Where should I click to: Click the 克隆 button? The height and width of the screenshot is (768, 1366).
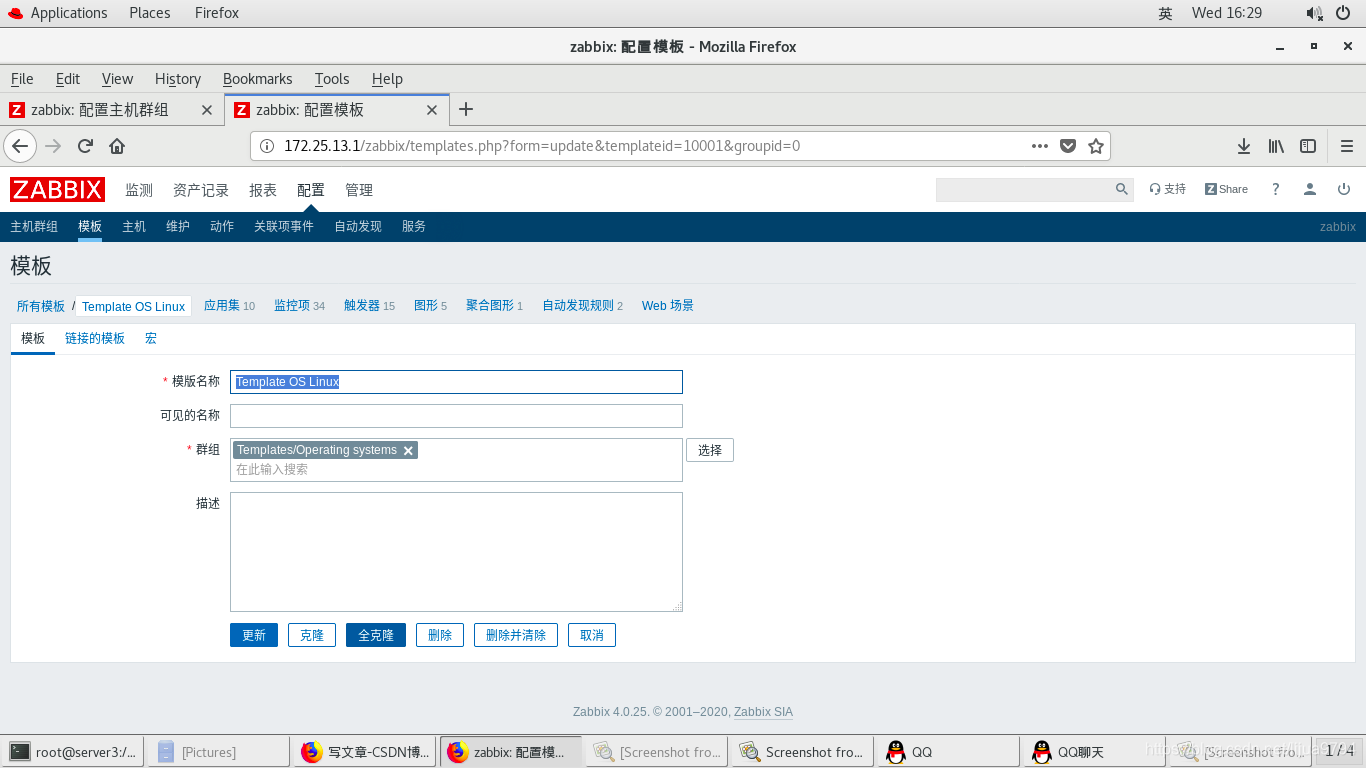point(312,635)
